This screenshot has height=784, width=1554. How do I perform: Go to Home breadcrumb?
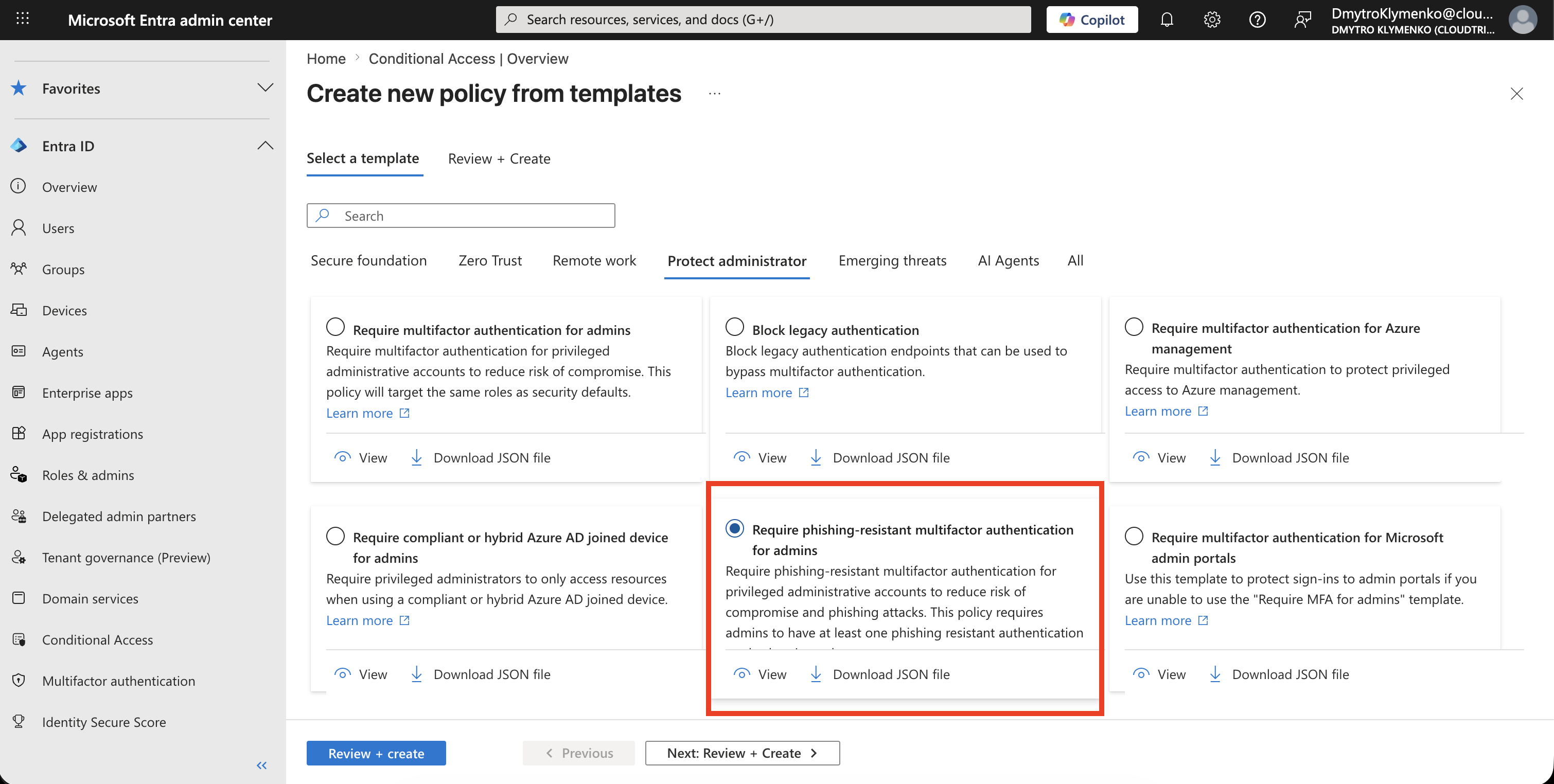pyautogui.click(x=326, y=59)
